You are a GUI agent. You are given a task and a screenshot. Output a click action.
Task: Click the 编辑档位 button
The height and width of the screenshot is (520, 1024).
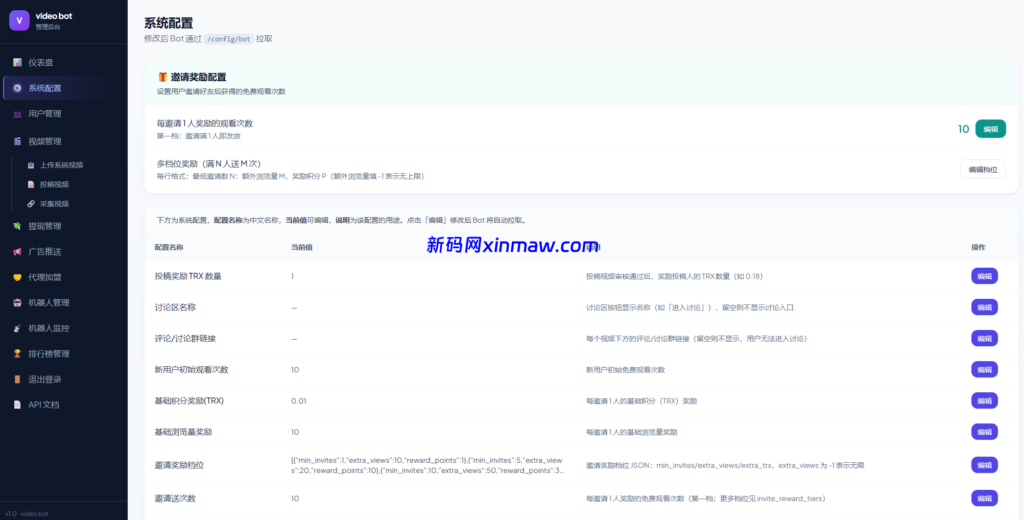pos(982,169)
